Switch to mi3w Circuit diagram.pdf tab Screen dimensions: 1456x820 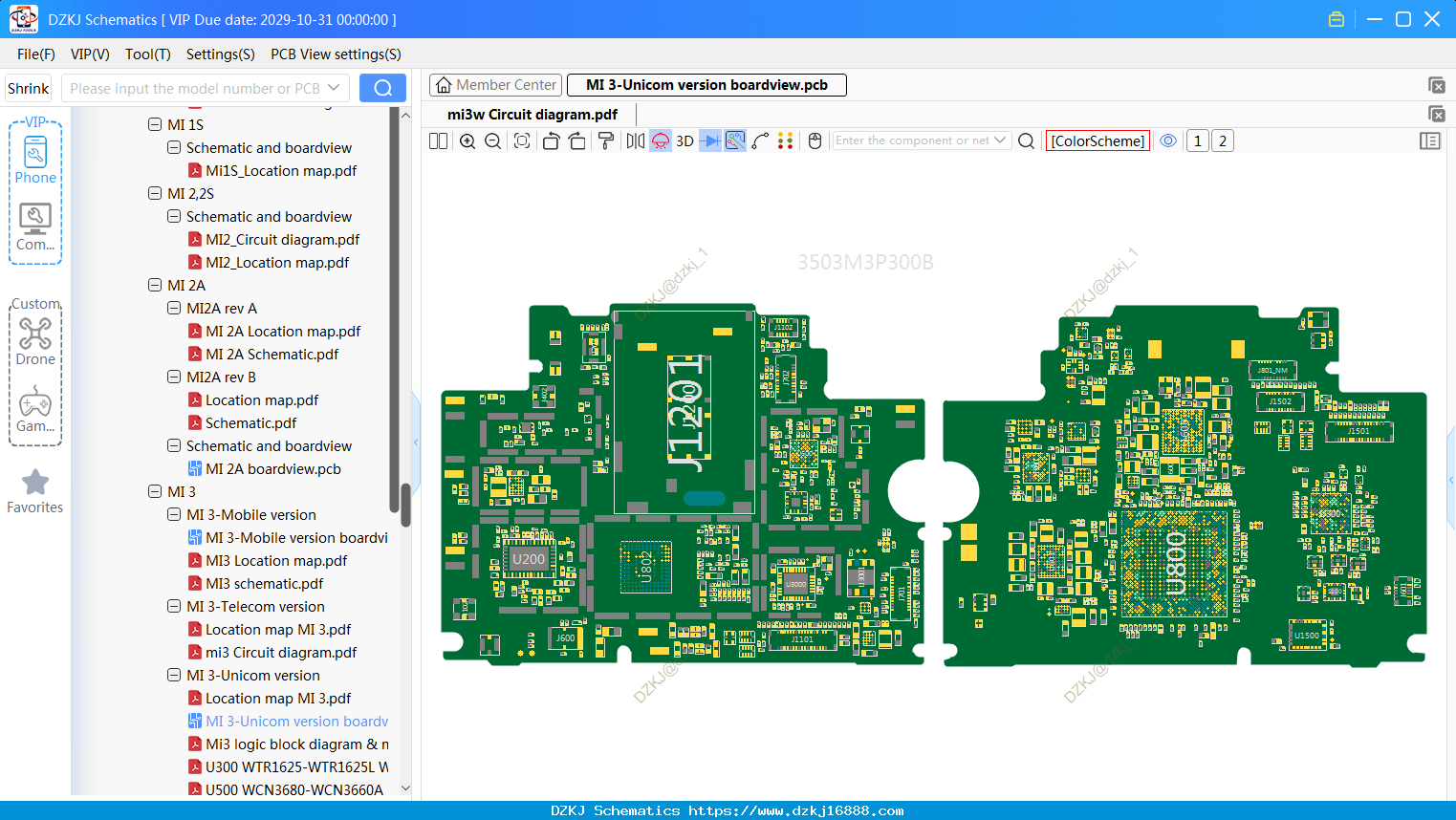(532, 115)
